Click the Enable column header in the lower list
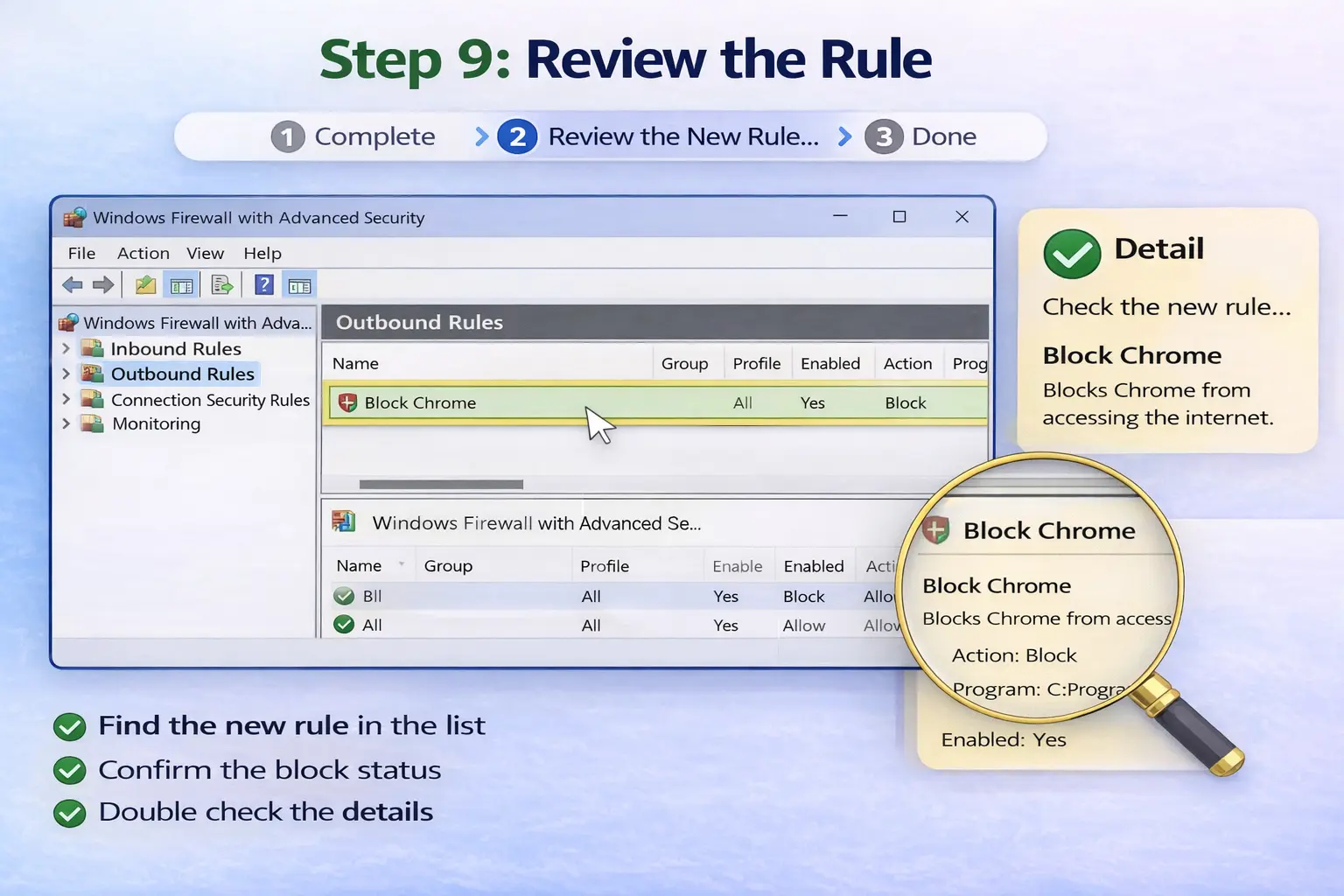This screenshot has height=896, width=1344. tap(738, 566)
